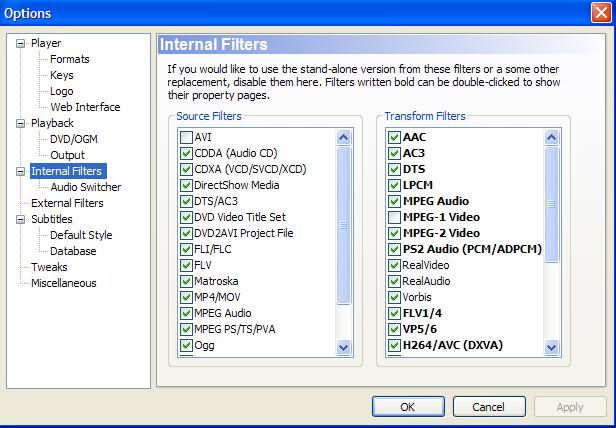Disable AAC transform filter

tap(394, 138)
